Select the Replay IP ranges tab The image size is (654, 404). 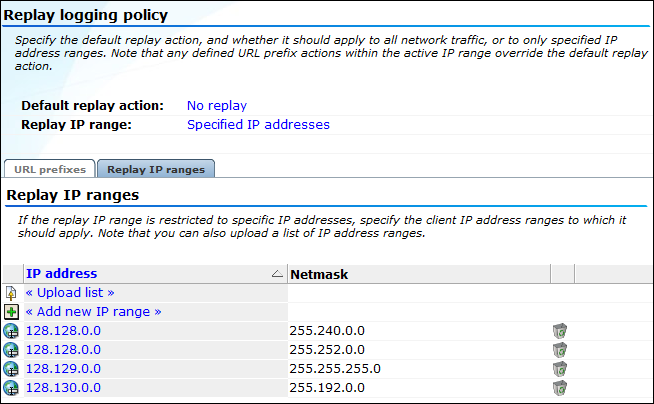pos(156,169)
